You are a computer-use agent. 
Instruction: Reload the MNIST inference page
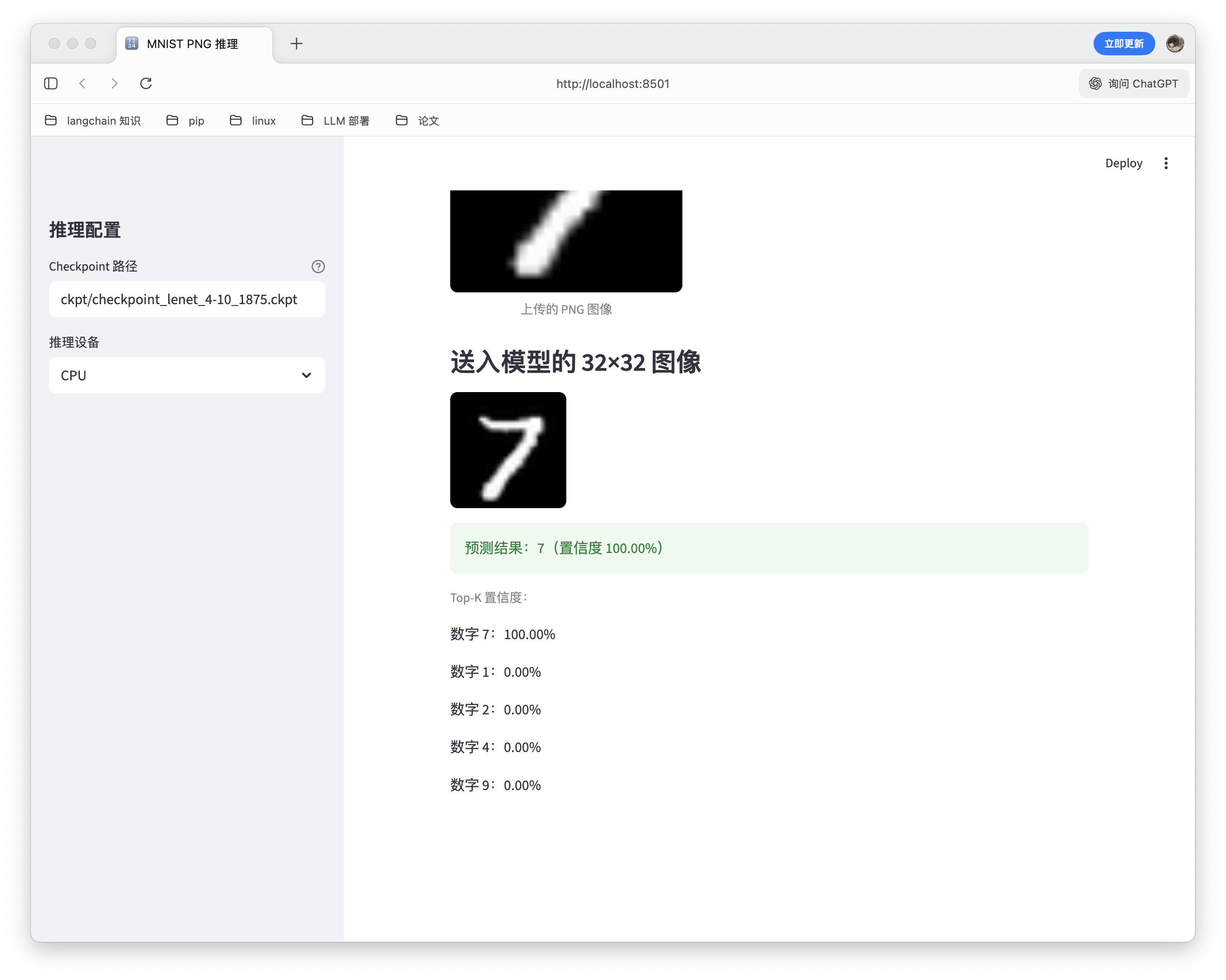point(146,83)
